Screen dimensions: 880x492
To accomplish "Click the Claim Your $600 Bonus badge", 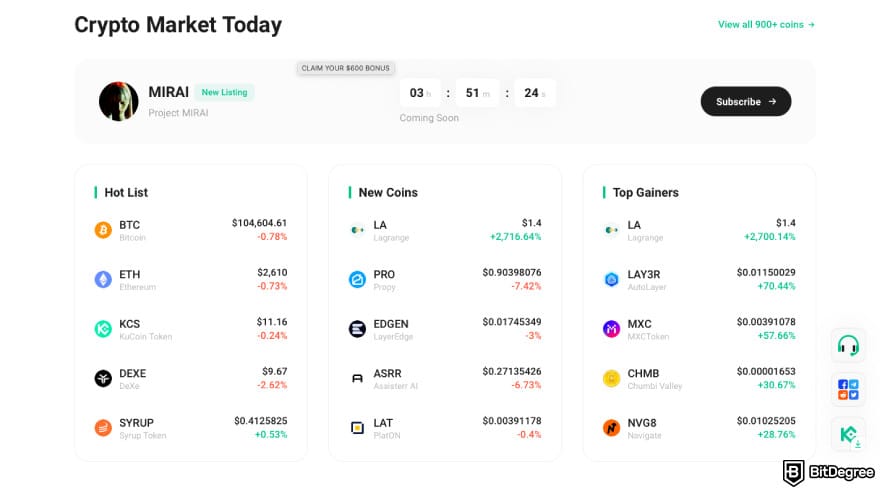I will [x=346, y=68].
